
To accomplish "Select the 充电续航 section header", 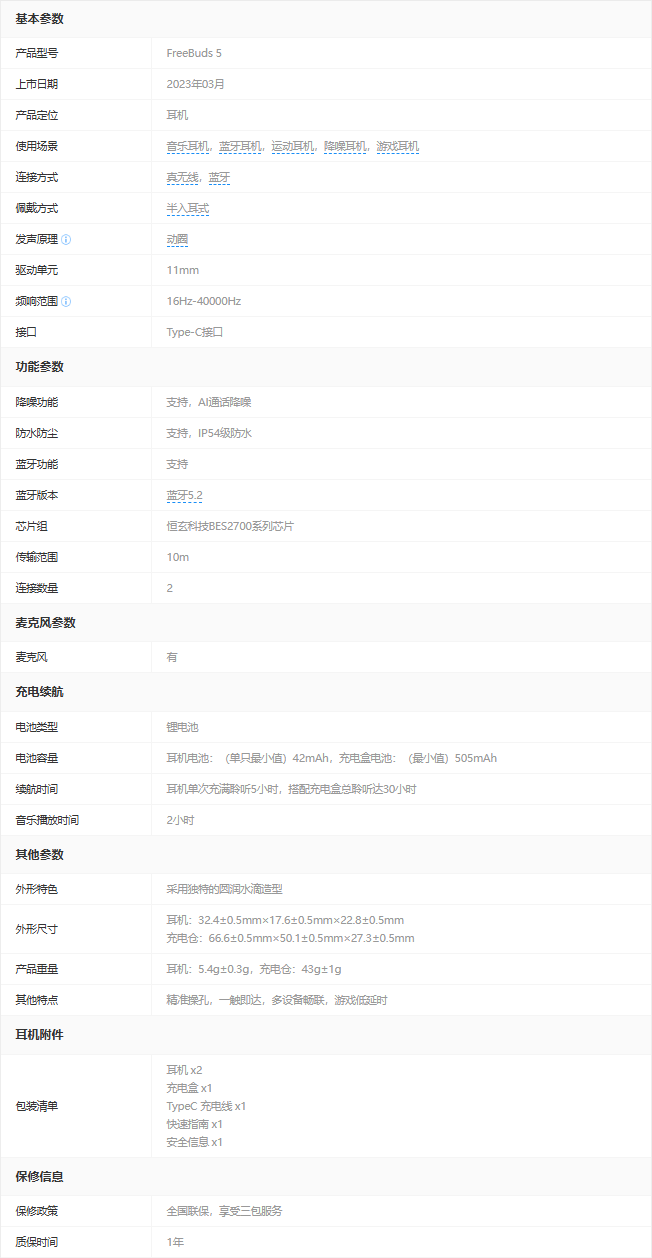I will (39, 692).
